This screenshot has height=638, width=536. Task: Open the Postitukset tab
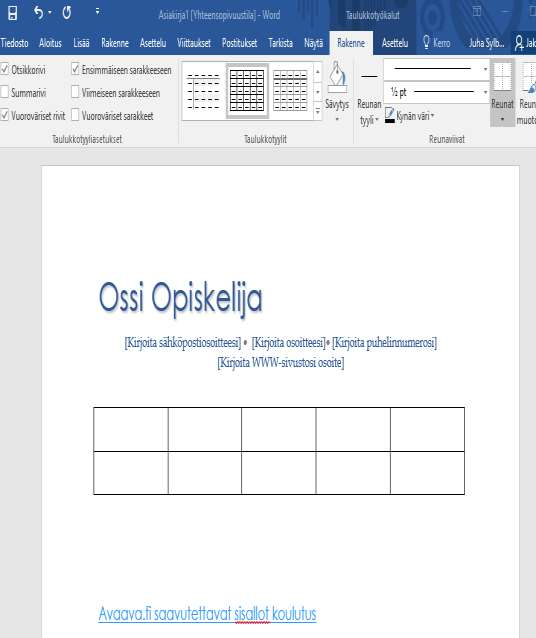coord(239,43)
